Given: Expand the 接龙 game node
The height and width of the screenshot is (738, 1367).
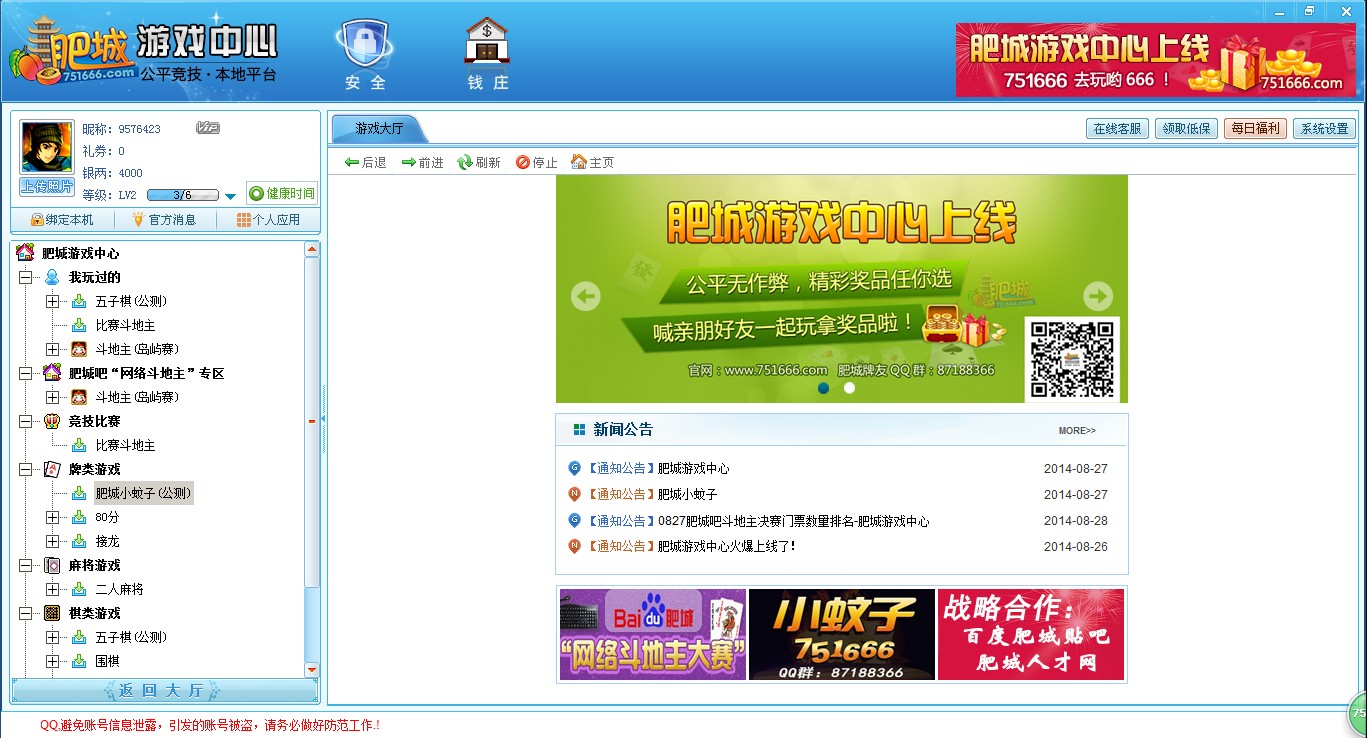Looking at the screenshot, I should point(53,541).
